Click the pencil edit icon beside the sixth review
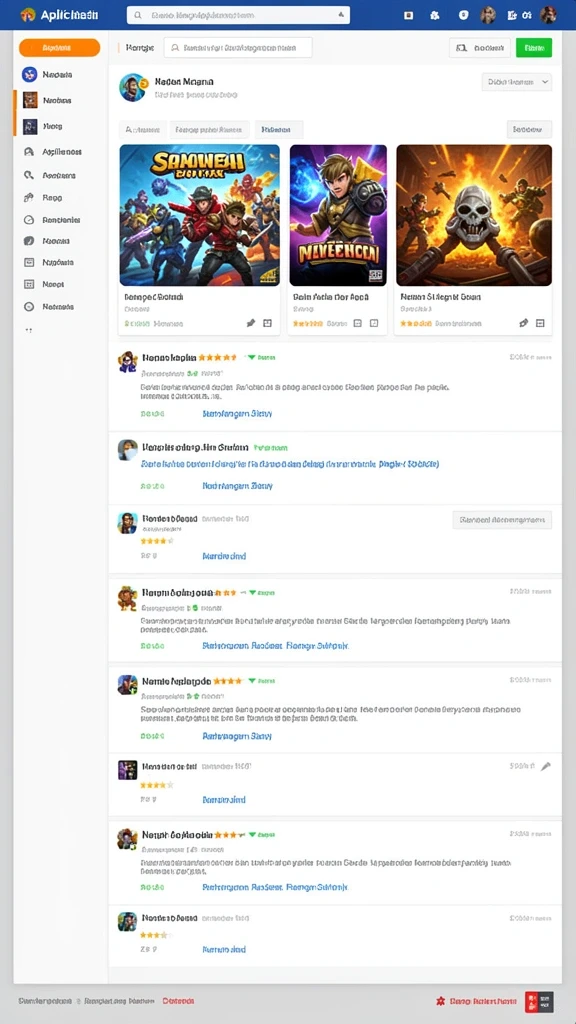Screen dimensions: 576x1024 [546, 766]
